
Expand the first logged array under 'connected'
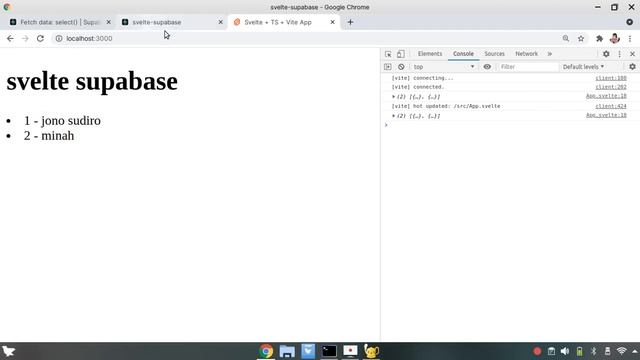pos(393,97)
